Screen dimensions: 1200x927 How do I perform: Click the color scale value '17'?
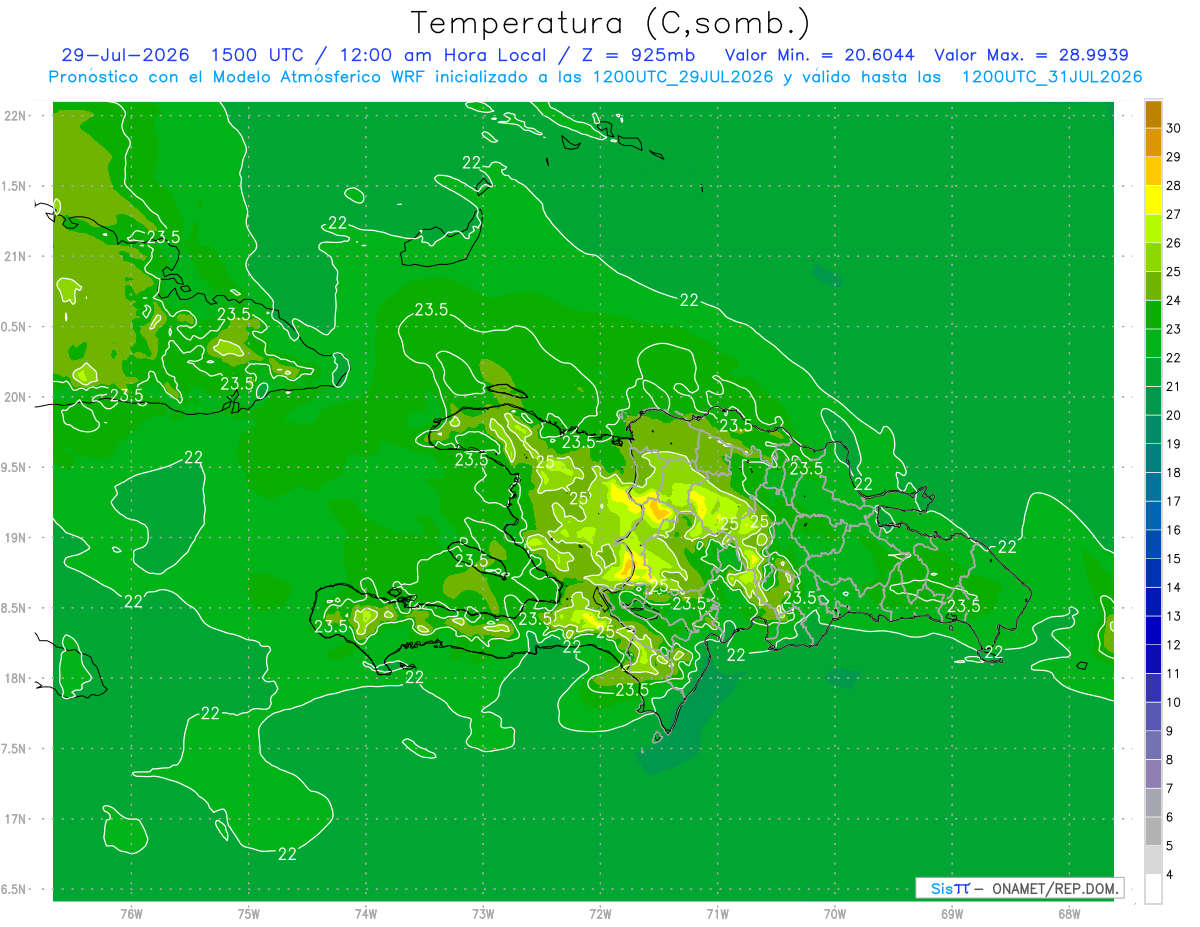coord(1175,501)
